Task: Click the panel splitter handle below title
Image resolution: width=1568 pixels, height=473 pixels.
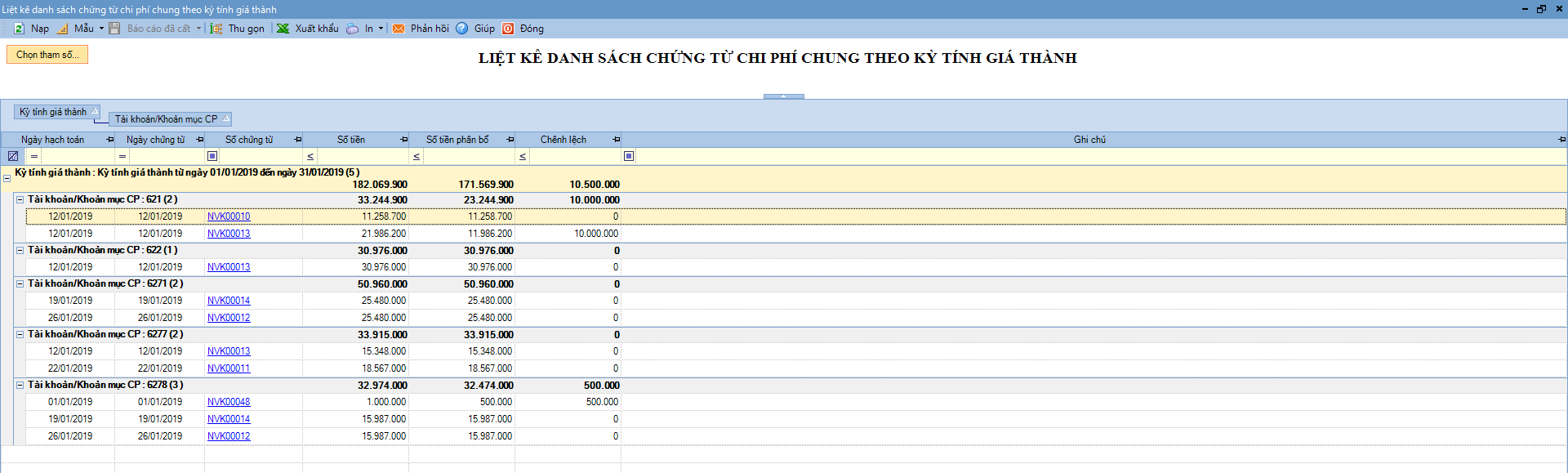Action: 783,96
